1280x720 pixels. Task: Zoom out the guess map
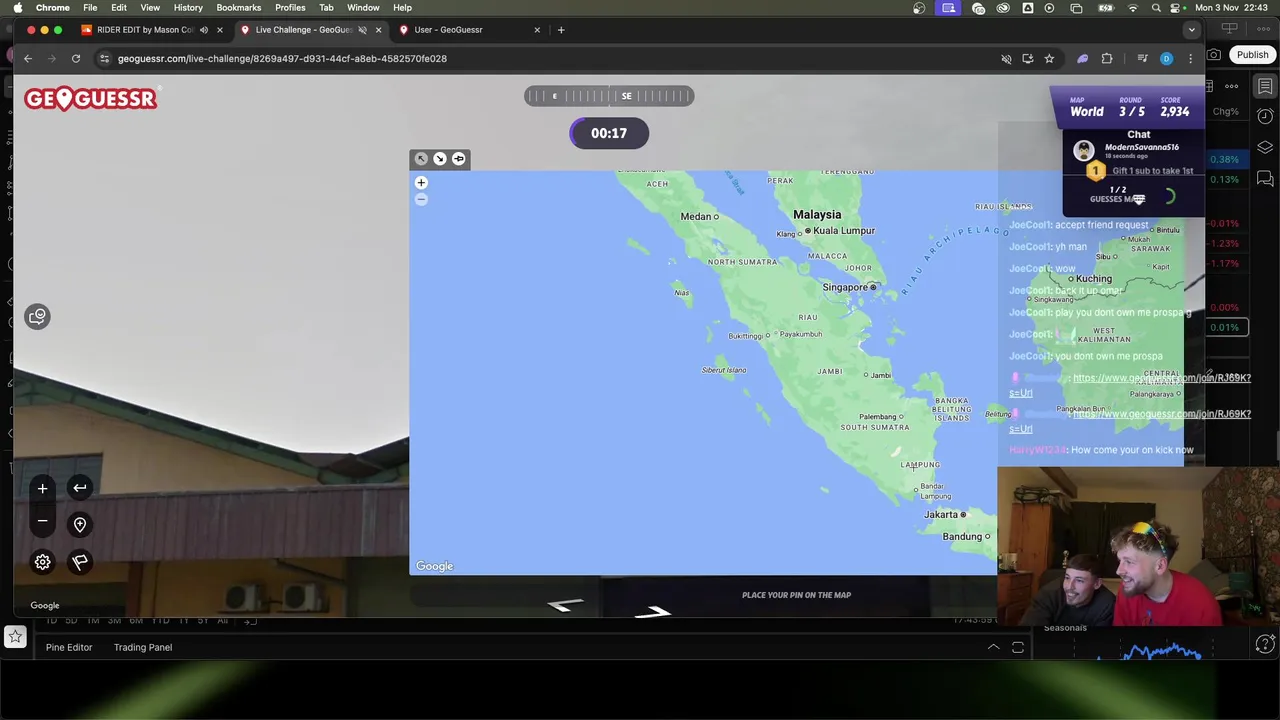(421, 199)
